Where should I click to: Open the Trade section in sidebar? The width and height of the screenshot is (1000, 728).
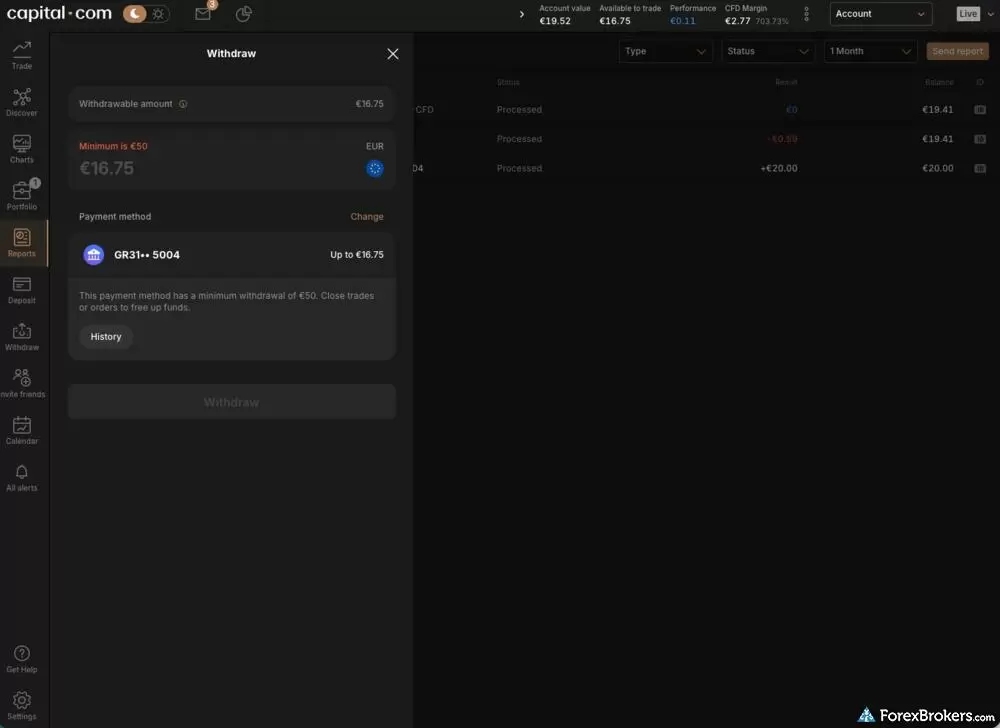[x=22, y=55]
